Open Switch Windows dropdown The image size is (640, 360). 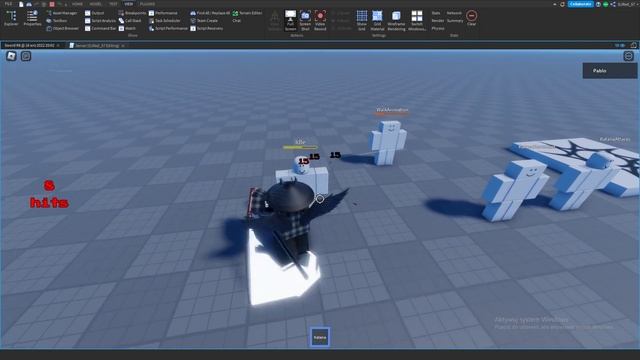click(417, 20)
